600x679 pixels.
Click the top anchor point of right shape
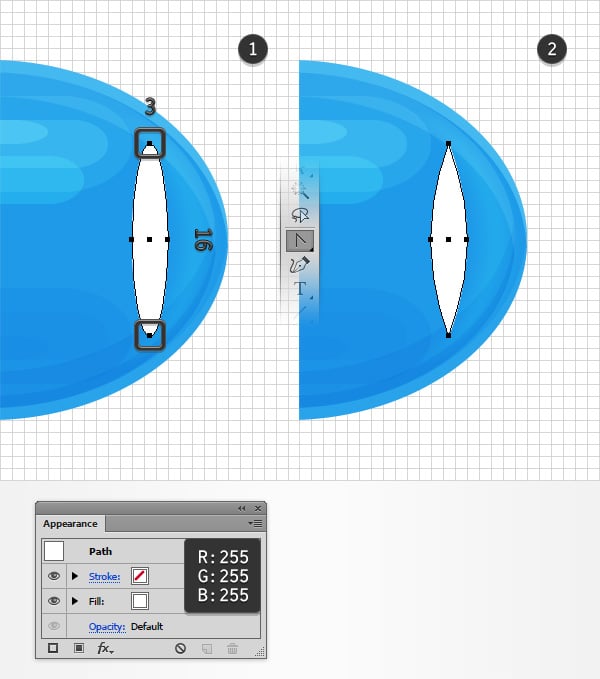click(448, 143)
